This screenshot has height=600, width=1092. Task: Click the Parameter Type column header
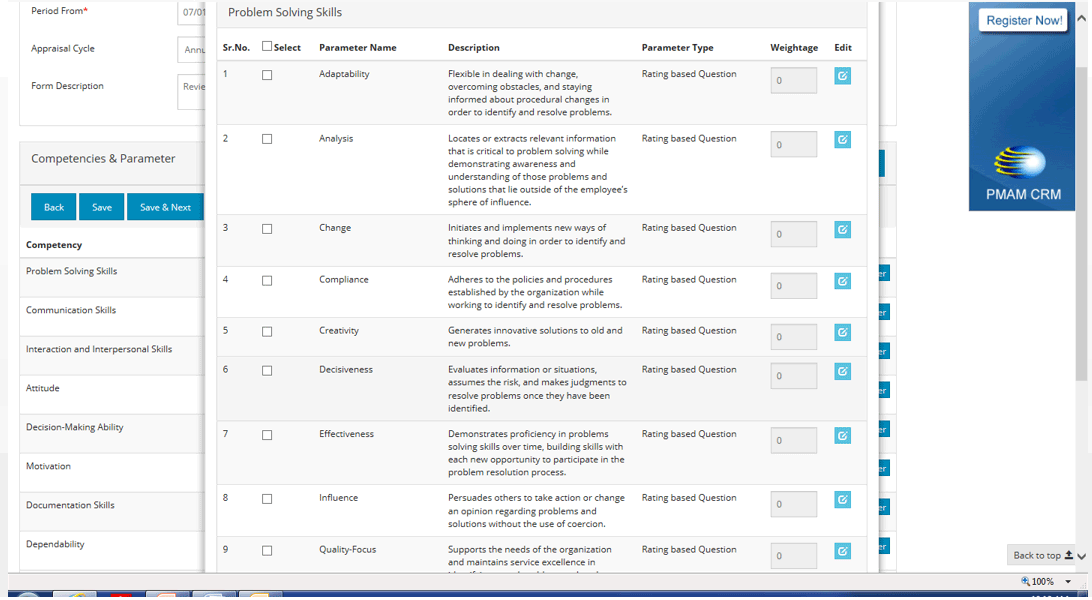click(677, 47)
